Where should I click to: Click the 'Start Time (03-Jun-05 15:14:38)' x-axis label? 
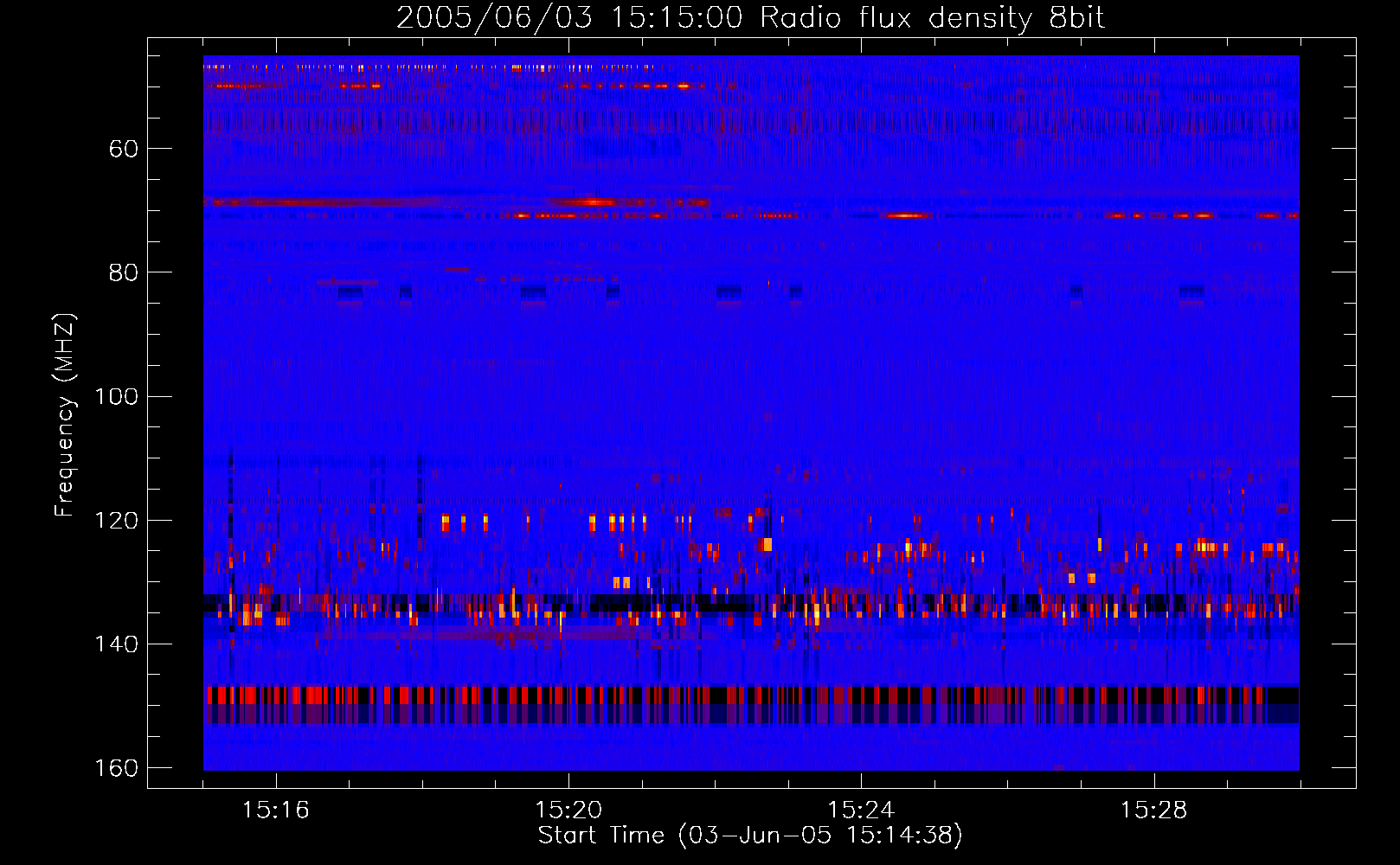pyautogui.click(x=750, y=836)
